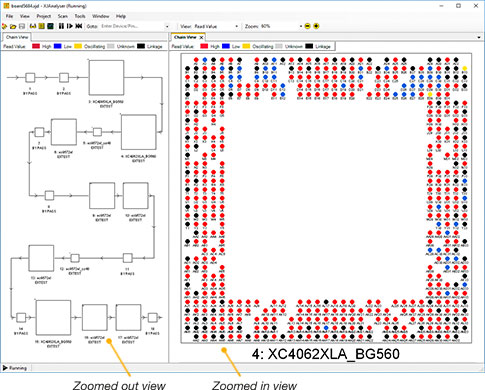485x390 pixels.
Task: Click red High swatch in right legend
Action: [204, 46]
